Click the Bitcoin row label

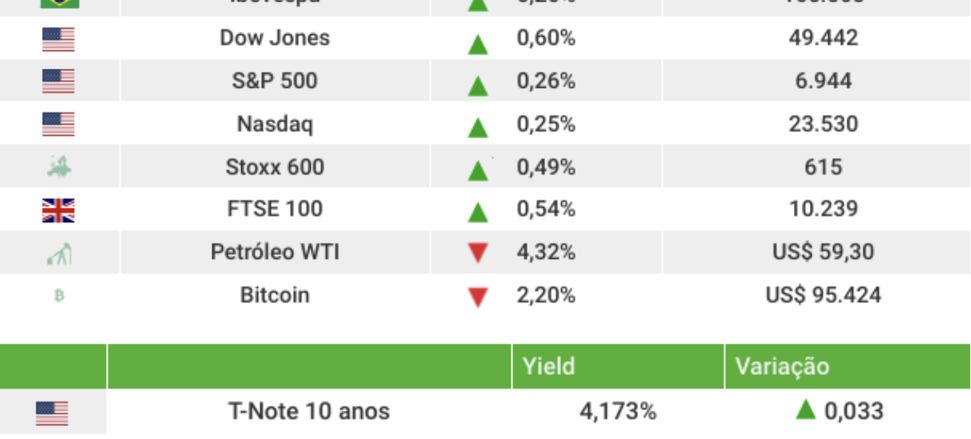point(275,295)
